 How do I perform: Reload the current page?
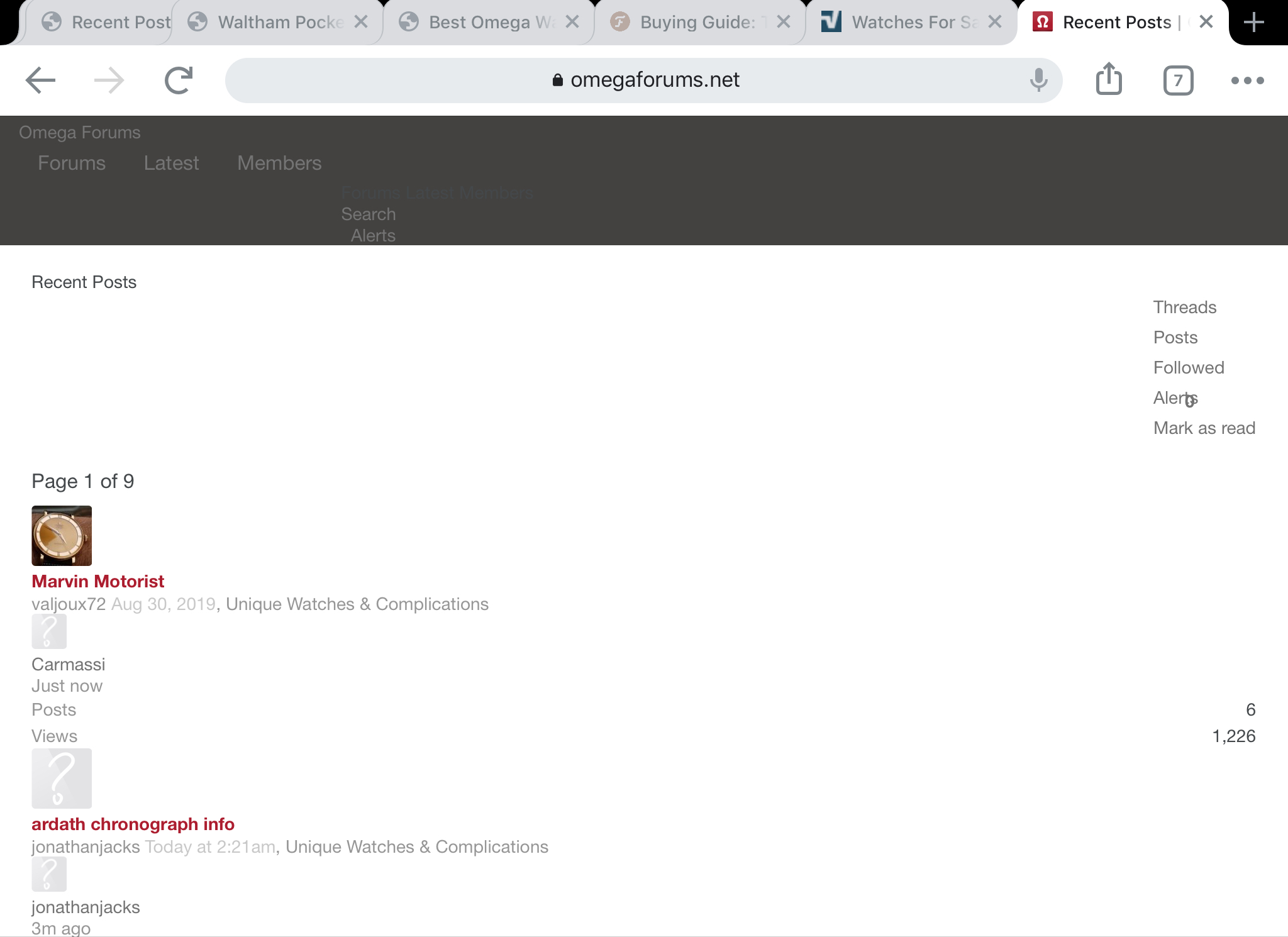[x=179, y=80]
